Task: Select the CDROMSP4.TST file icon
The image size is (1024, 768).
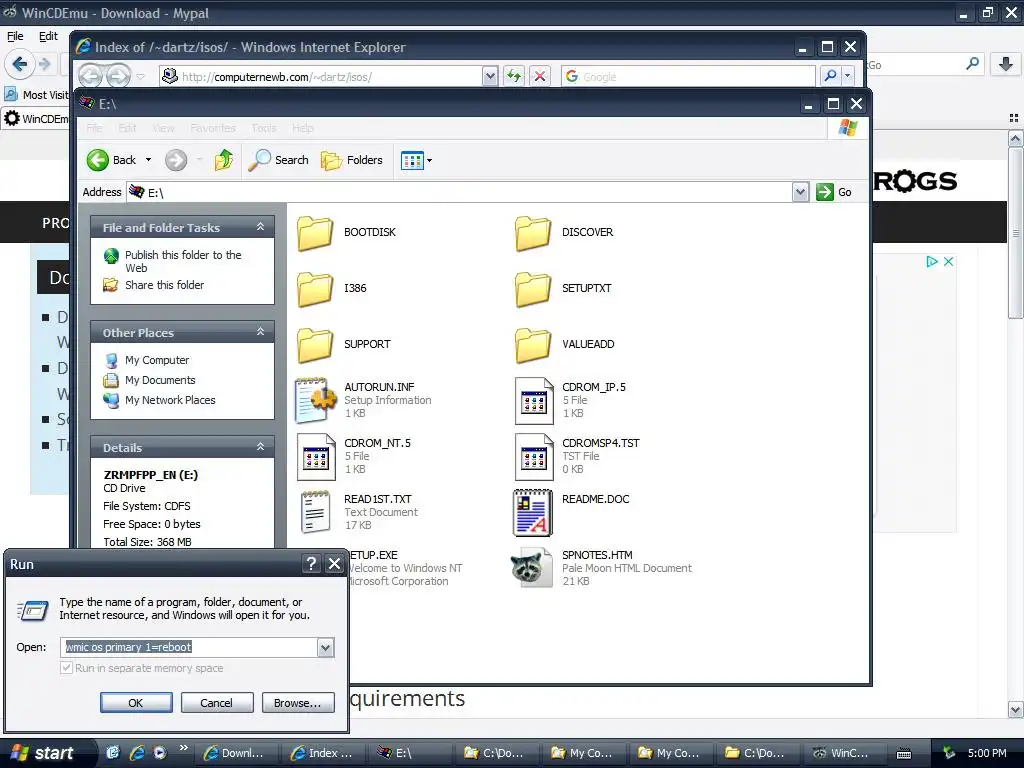Action: [x=534, y=456]
